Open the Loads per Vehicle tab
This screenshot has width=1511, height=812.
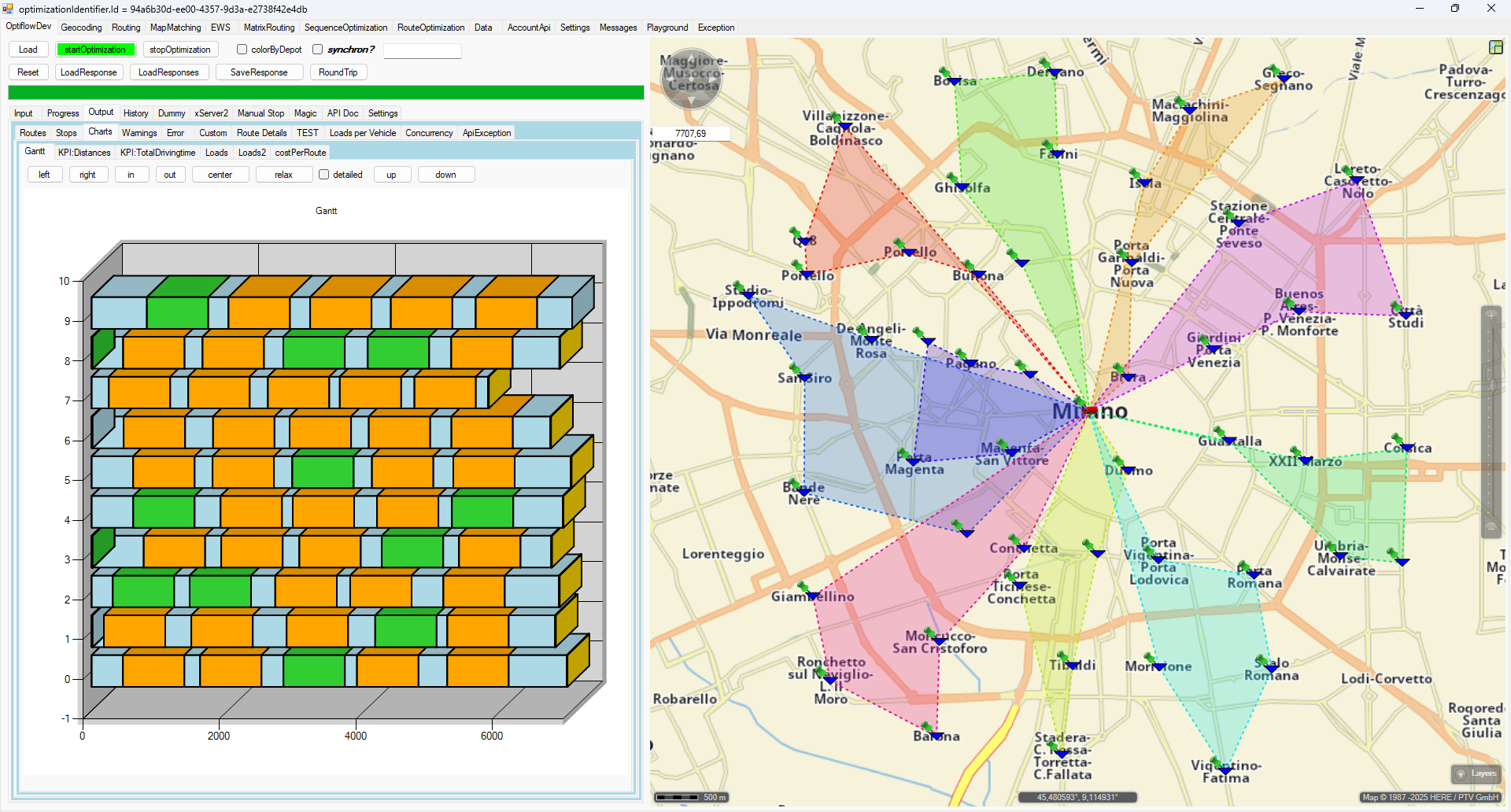click(362, 133)
